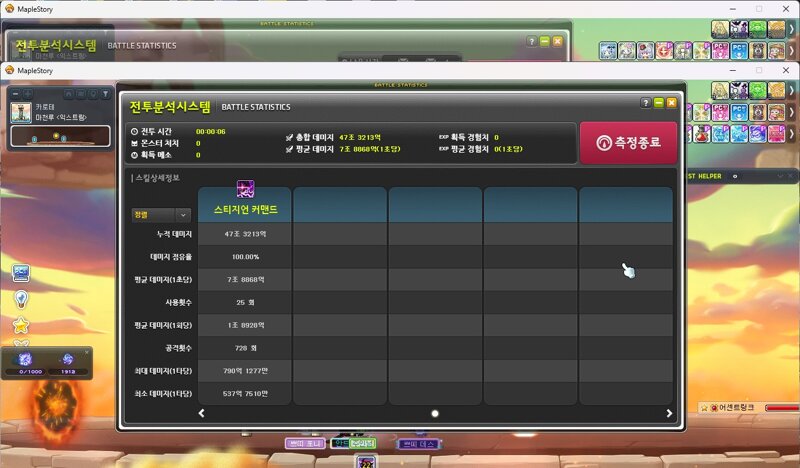Maximize the front MapleStory window
800x468 pixels.
pyautogui.click(x=759, y=70)
